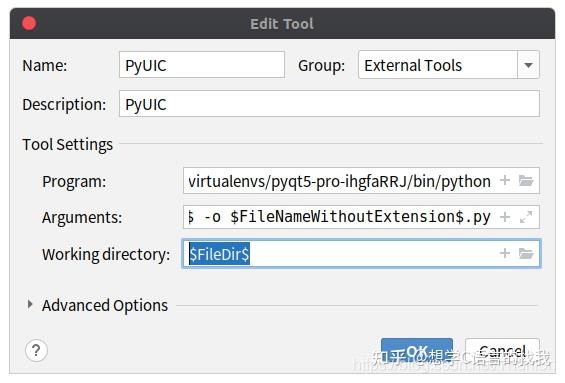The width and height of the screenshot is (565, 383).
Task: Close the Edit Tool dialog window
Action: click(x=29, y=23)
